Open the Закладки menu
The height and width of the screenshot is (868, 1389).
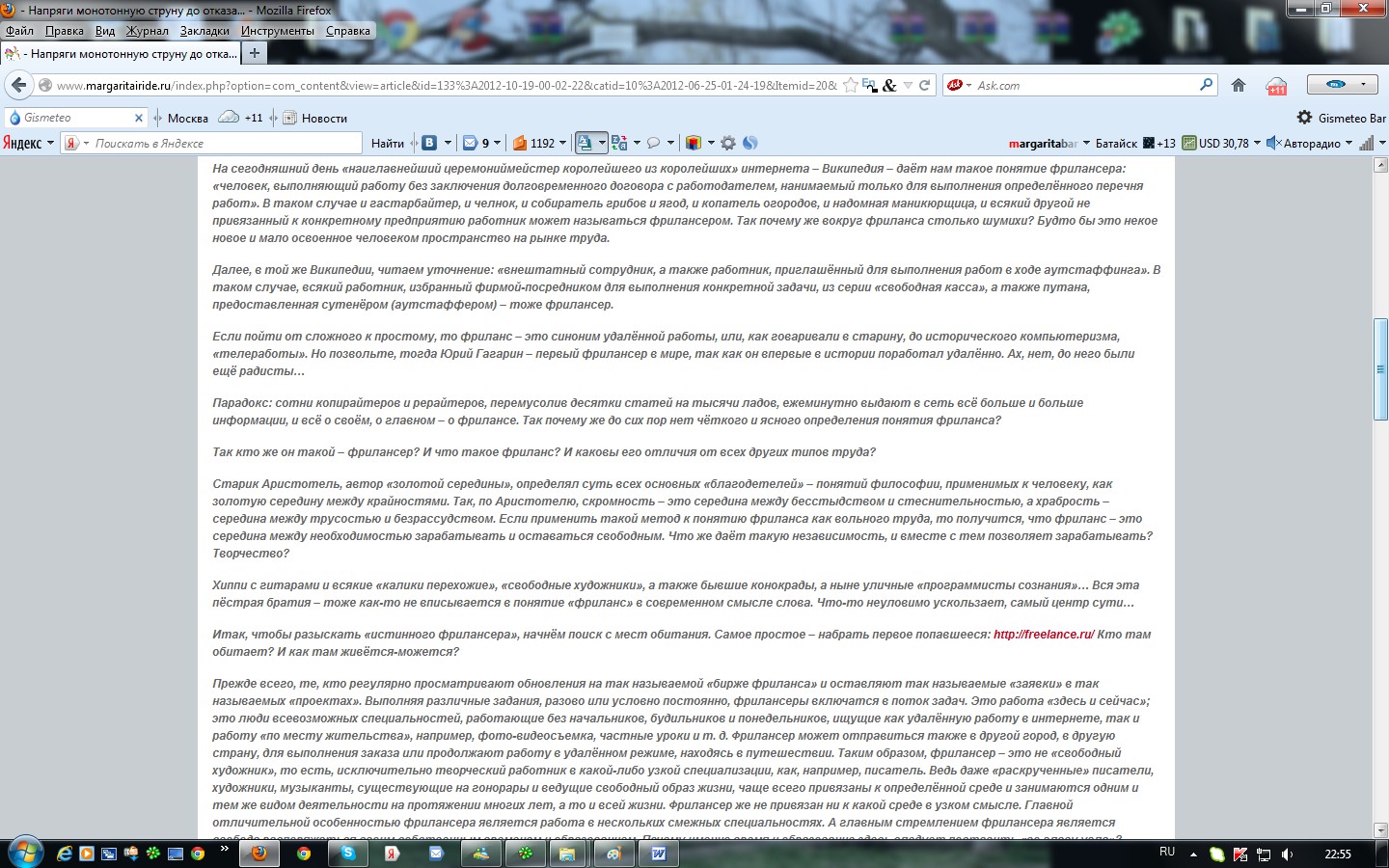204,31
